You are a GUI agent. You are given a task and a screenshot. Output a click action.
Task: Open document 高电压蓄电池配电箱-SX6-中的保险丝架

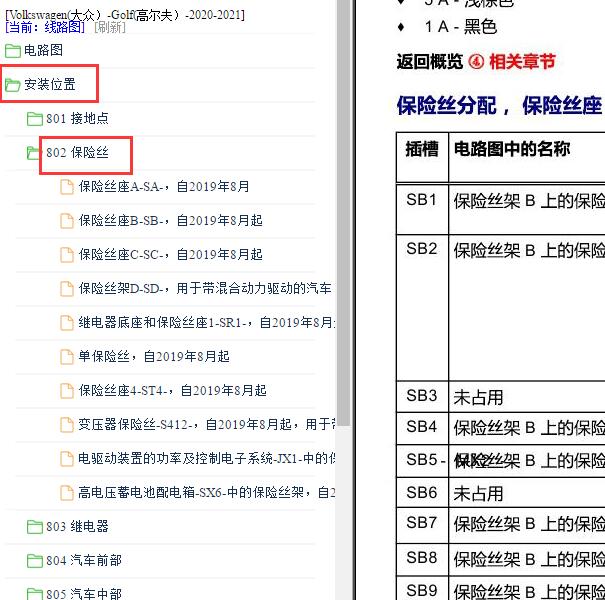tap(206, 492)
